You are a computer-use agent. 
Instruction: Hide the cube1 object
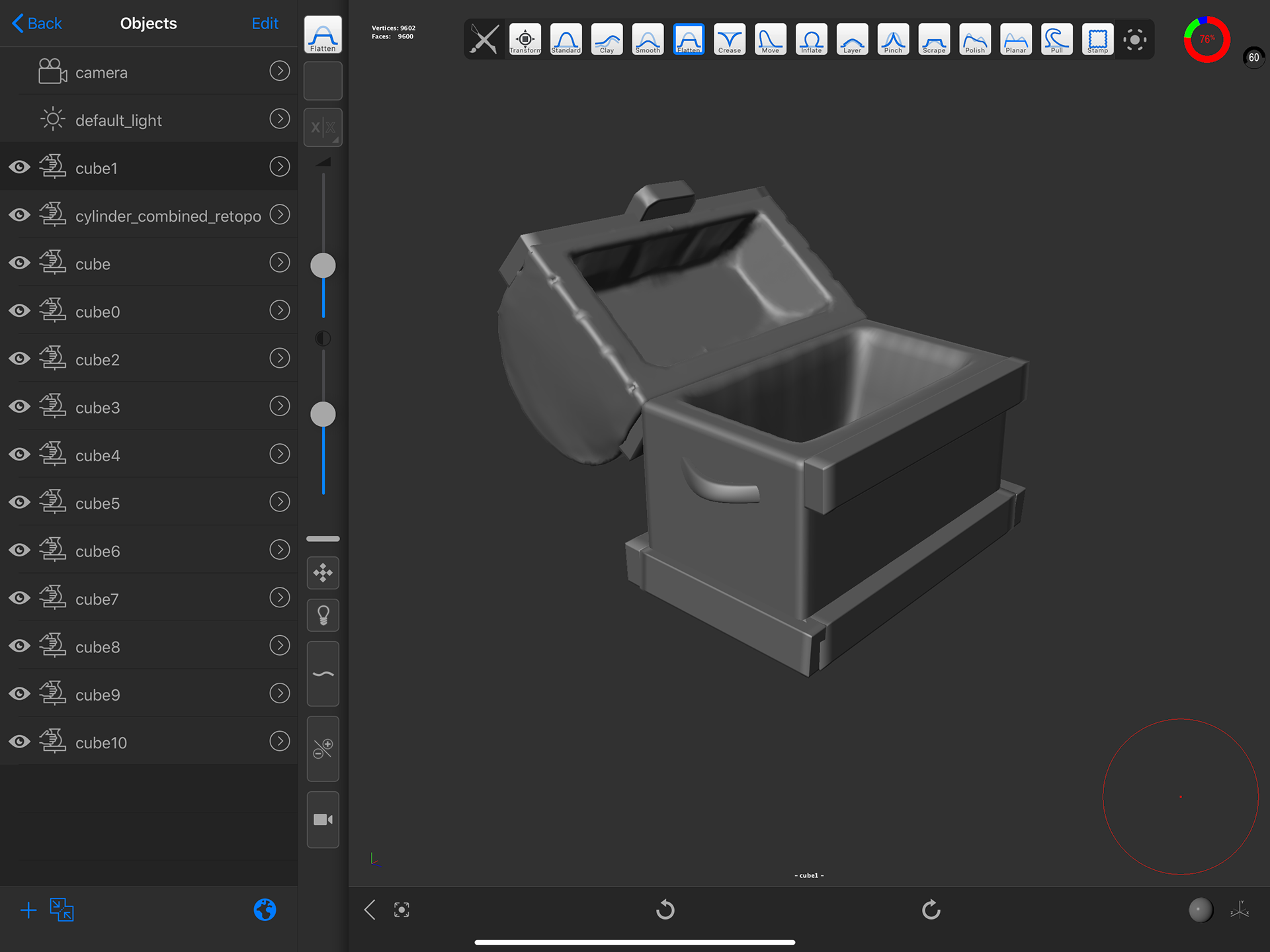click(x=19, y=167)
